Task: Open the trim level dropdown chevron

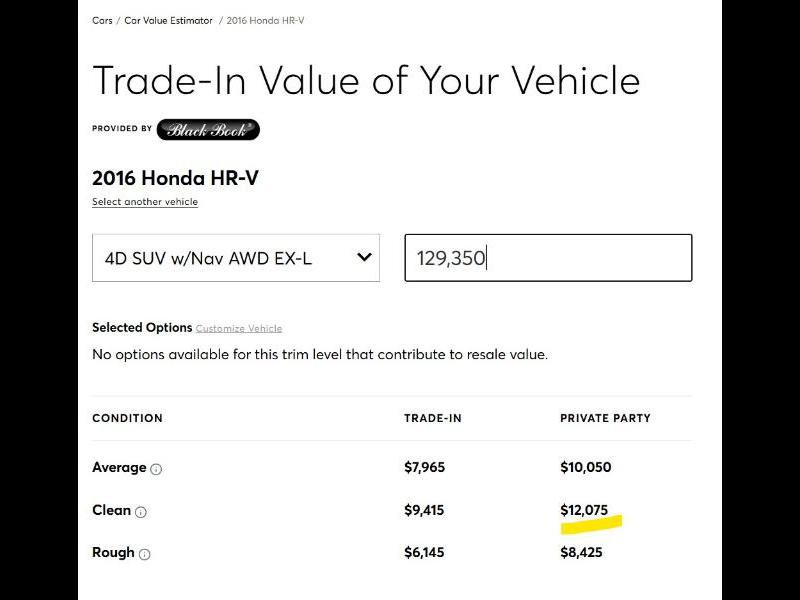Action: click(363, 258)
